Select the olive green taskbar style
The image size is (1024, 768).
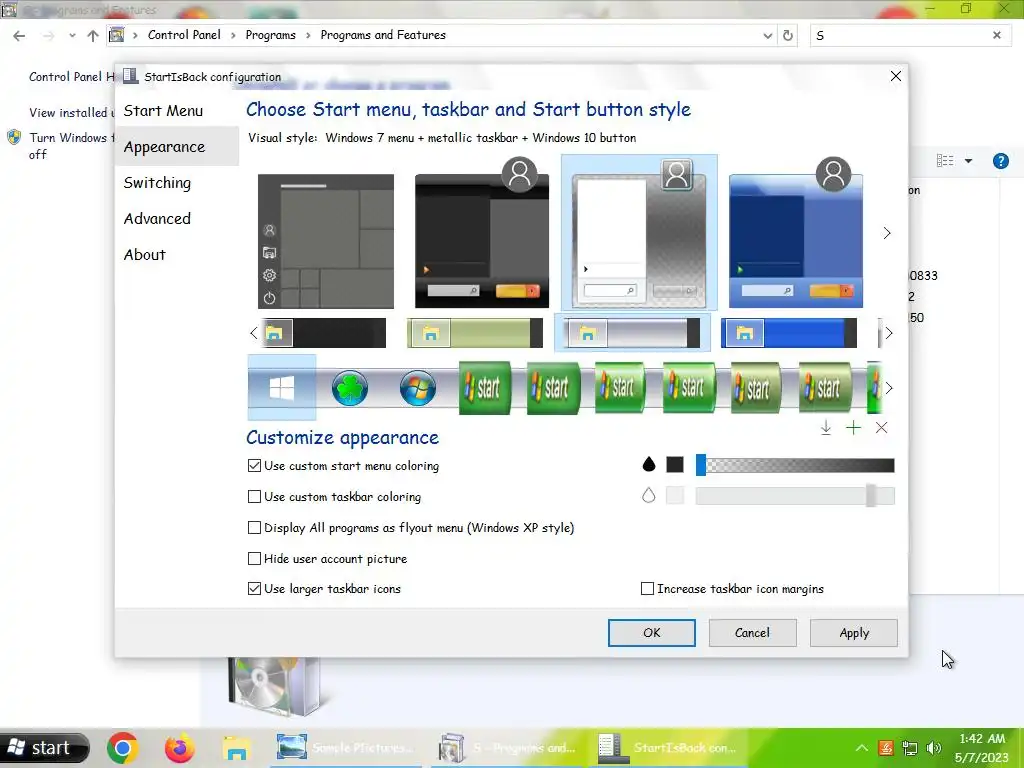[475, 333]
